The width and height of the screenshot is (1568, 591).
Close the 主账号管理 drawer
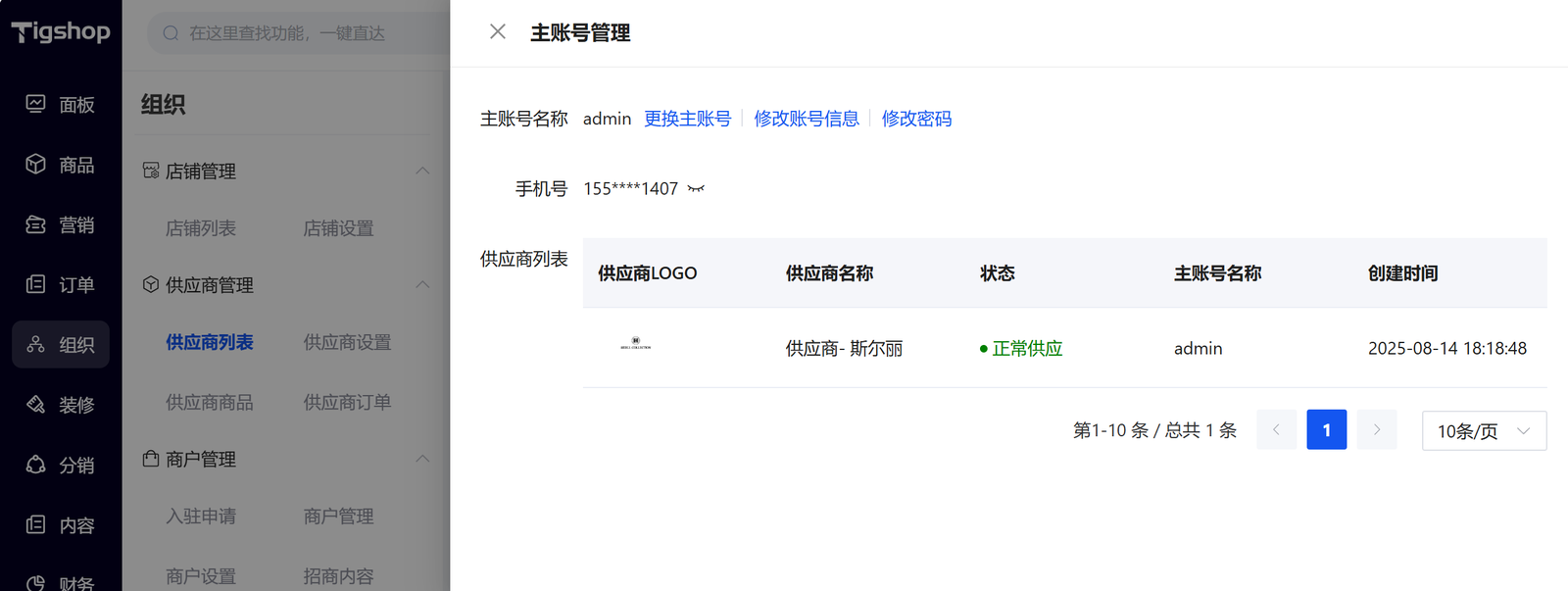(498, 32)
